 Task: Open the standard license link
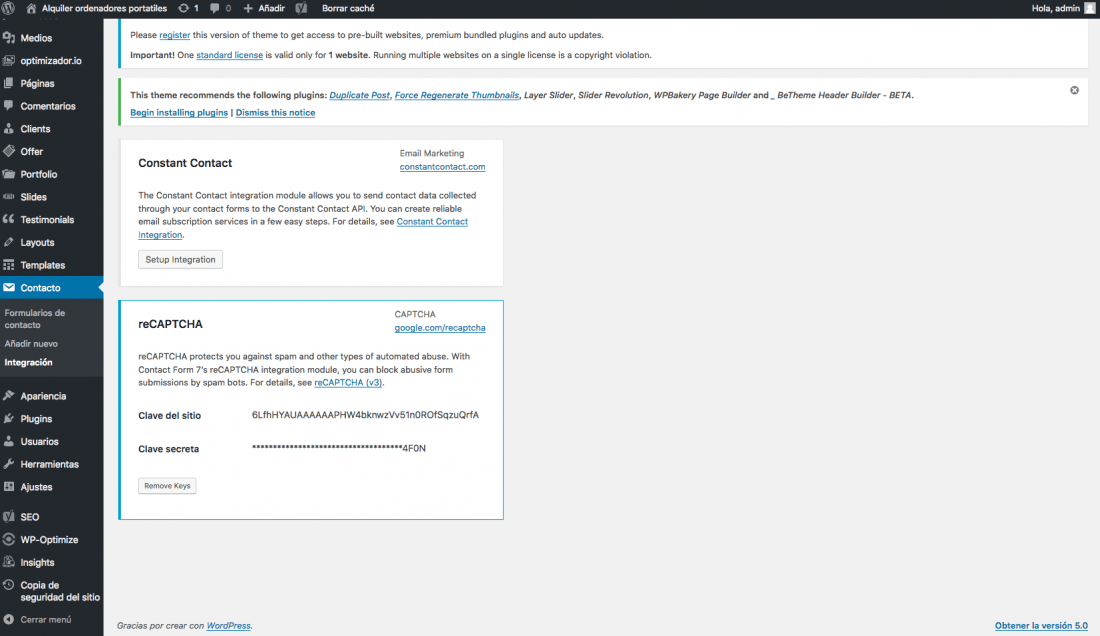point(229,55)
